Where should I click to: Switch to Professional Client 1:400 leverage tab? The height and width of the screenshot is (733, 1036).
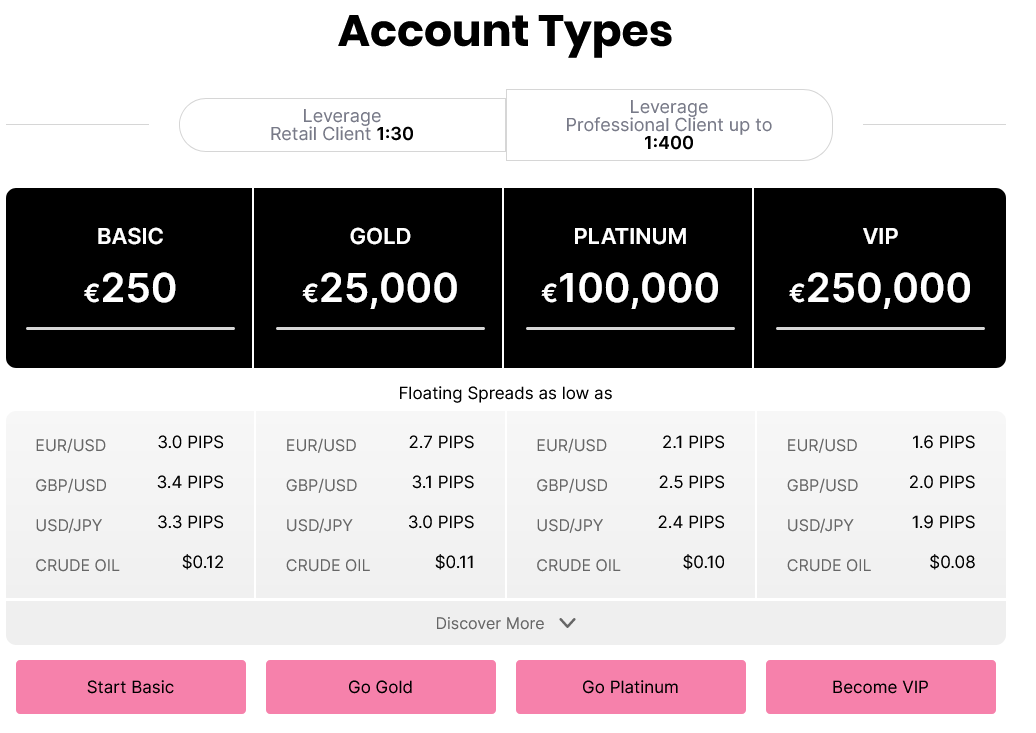(668, 125)
